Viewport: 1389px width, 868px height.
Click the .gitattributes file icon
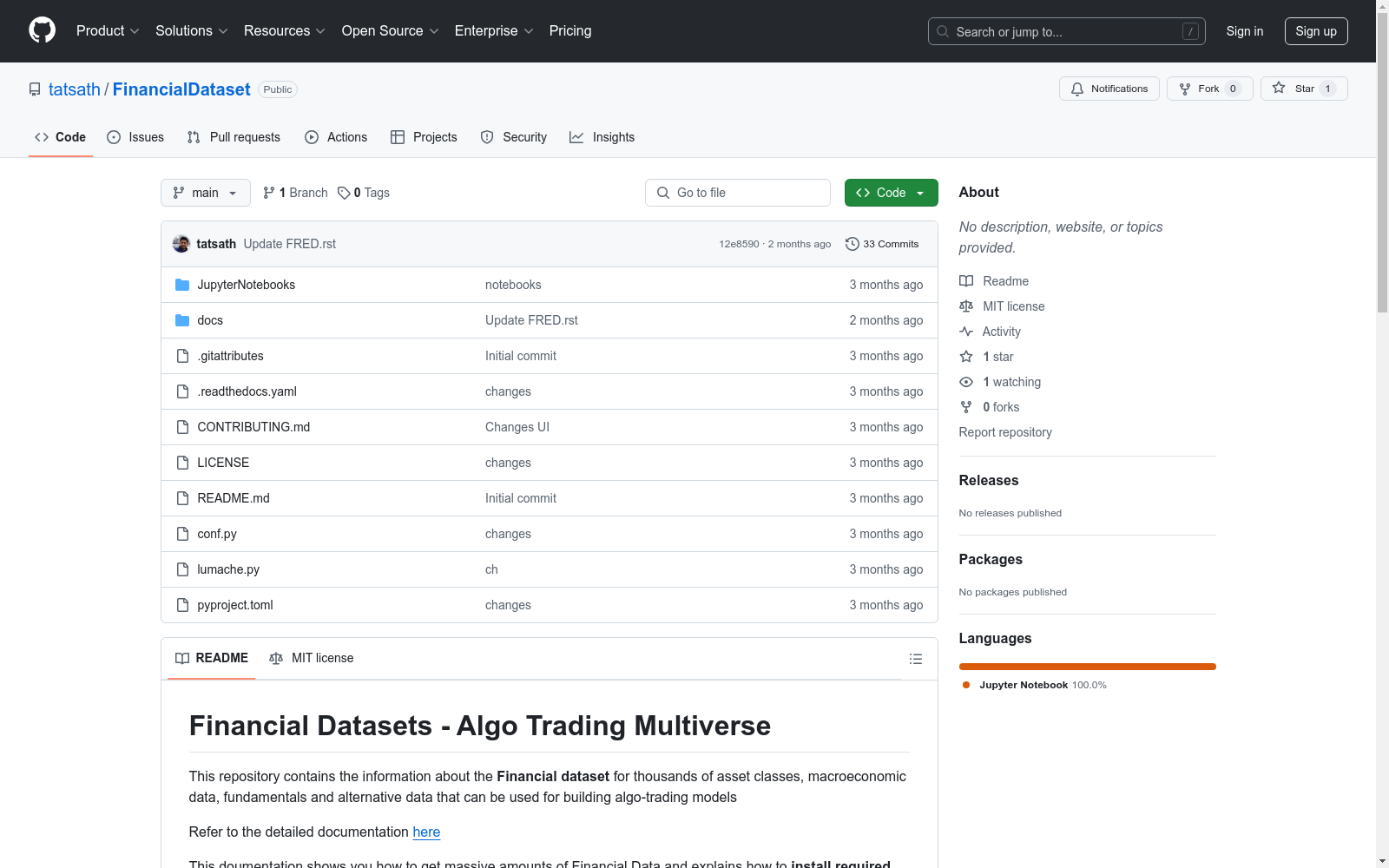(182, 356)
